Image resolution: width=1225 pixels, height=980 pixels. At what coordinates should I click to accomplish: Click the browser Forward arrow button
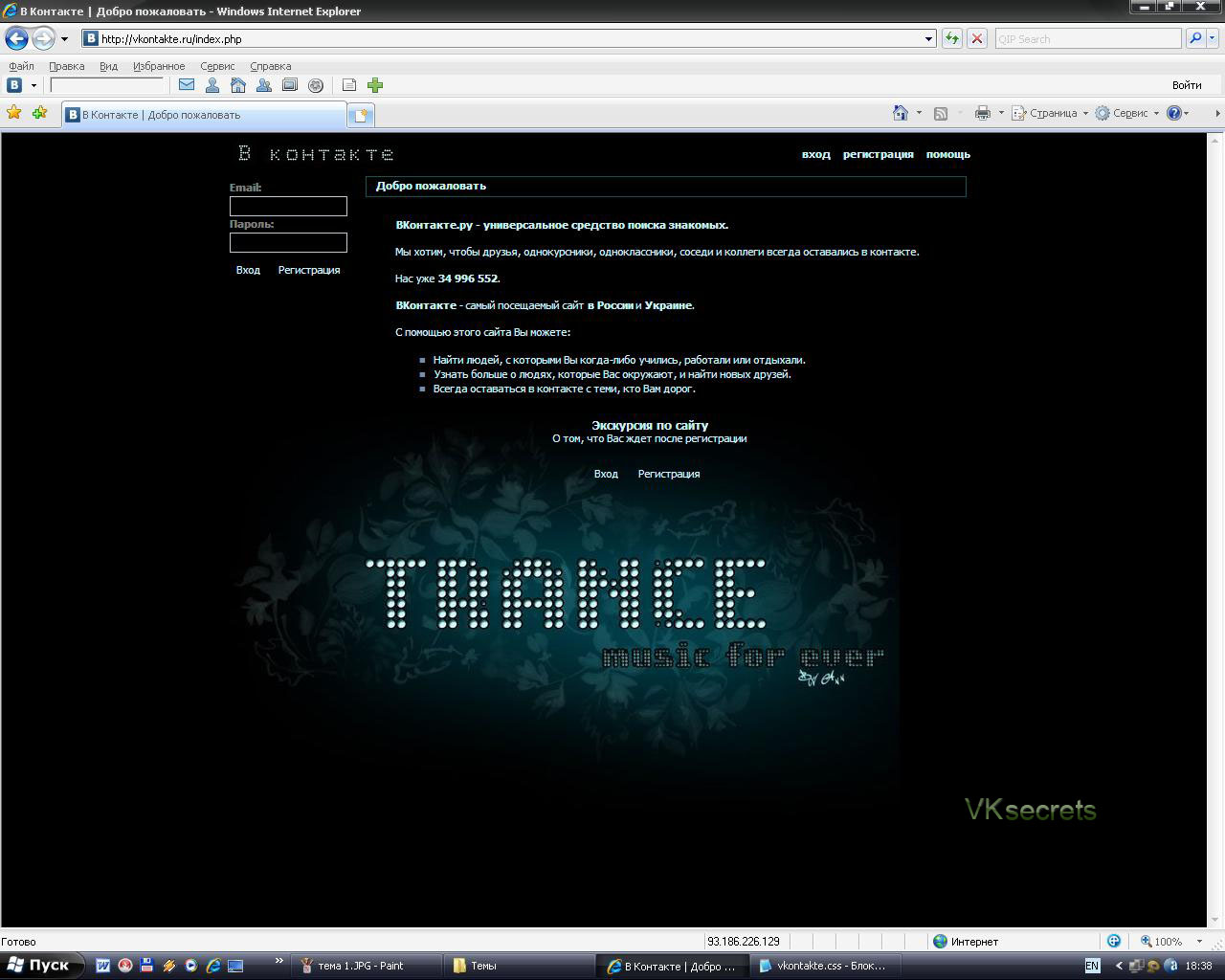(43, 39)
